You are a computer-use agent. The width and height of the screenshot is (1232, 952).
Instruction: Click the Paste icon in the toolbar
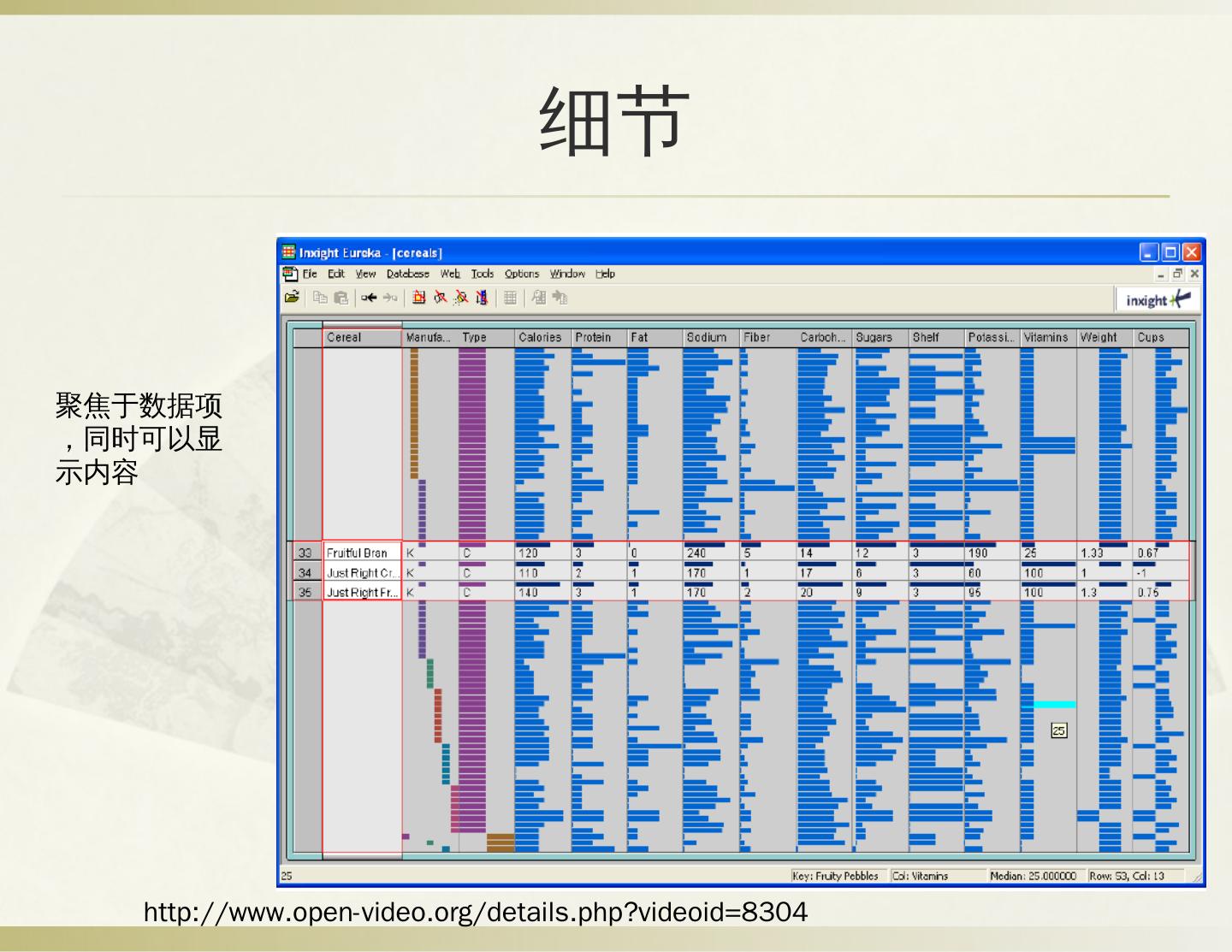(341, 298)
